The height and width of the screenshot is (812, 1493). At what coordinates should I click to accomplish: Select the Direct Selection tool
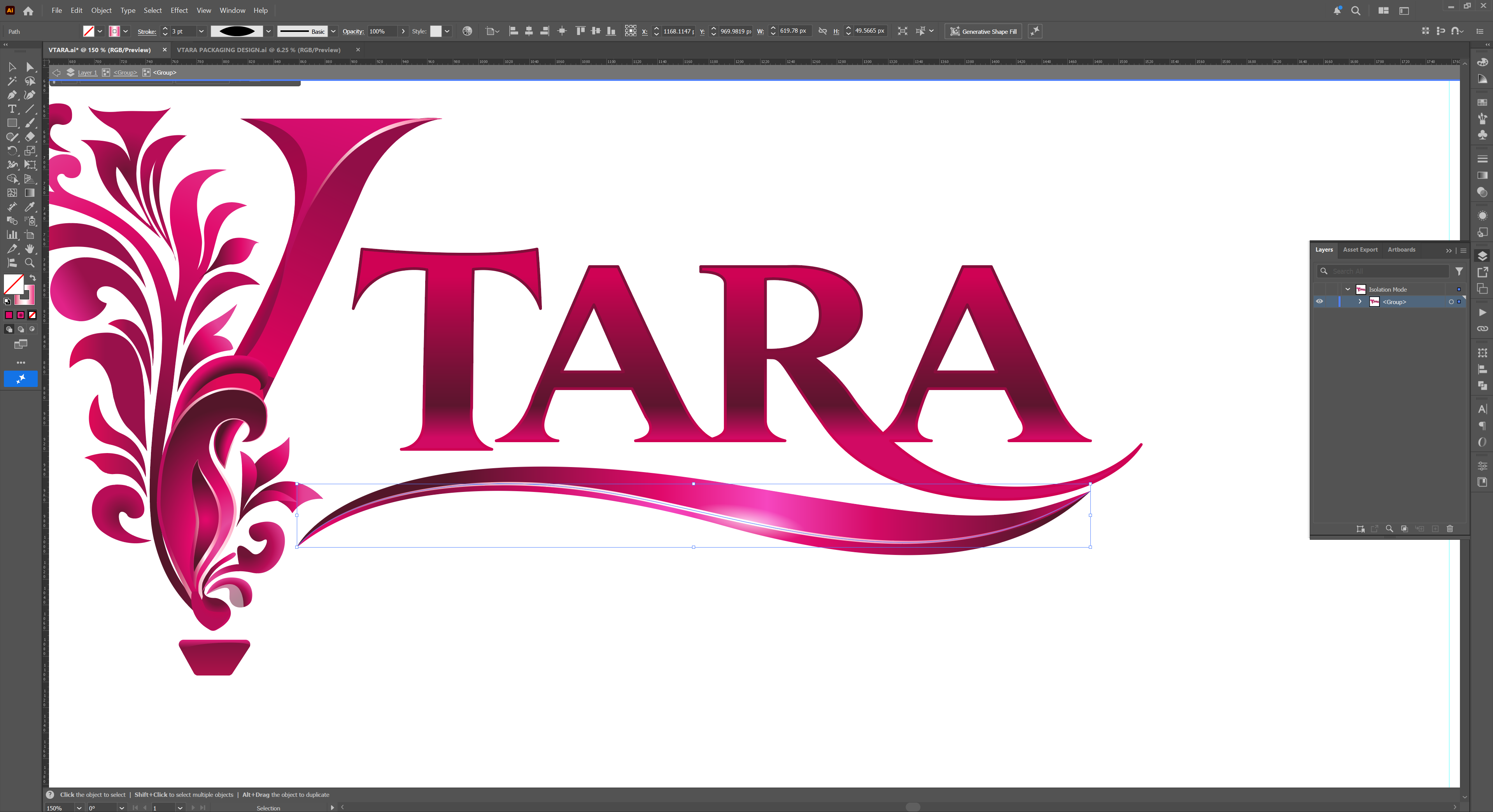pos(30,67)
